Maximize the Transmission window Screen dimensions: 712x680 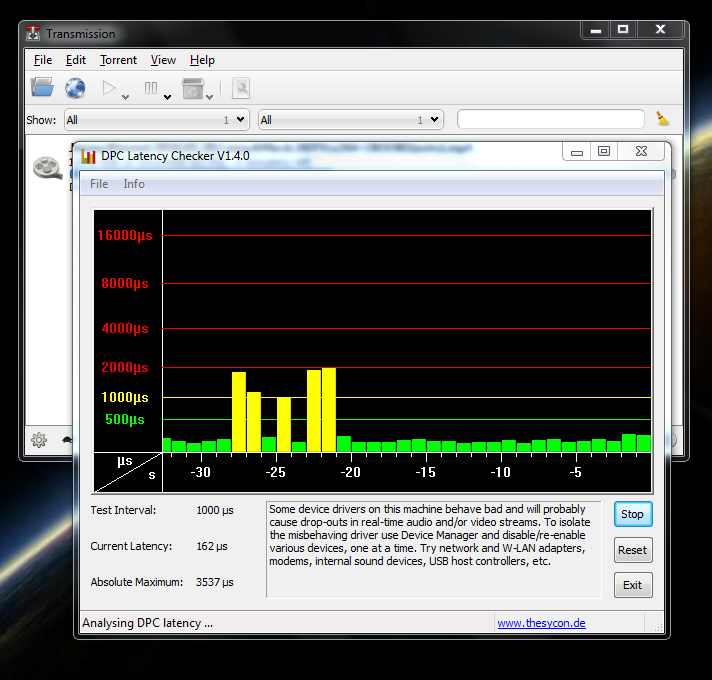[x=623, y=30]
